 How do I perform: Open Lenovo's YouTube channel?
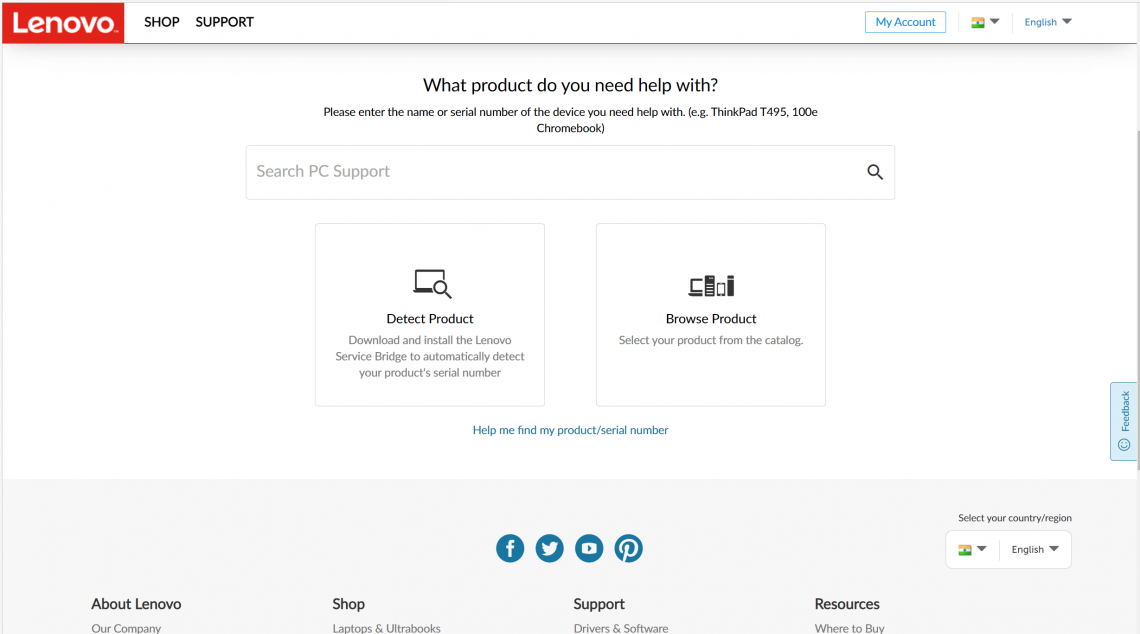(x=589, y=548)
